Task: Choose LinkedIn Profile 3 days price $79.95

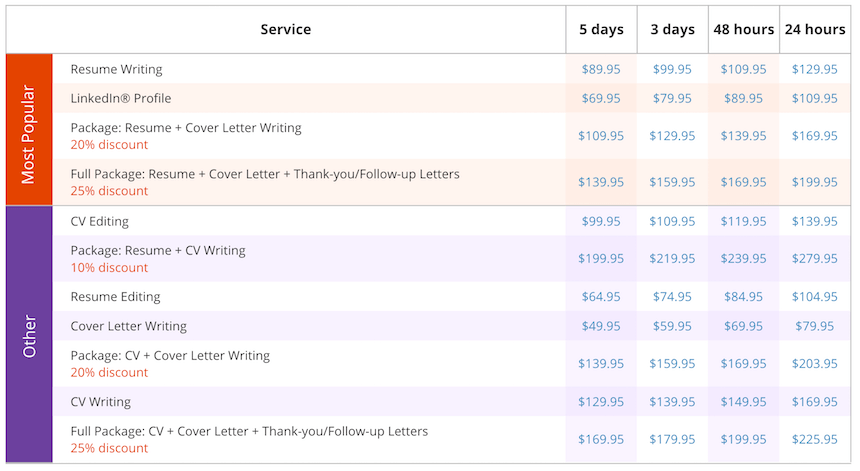Action: click(x=672, y=98)
